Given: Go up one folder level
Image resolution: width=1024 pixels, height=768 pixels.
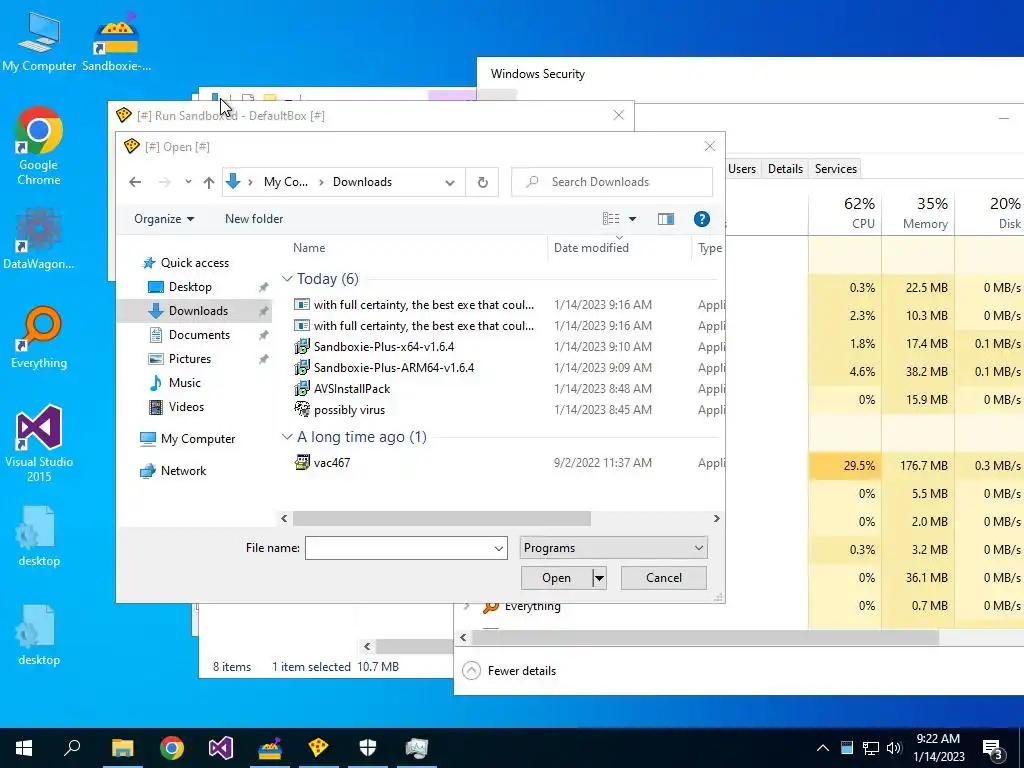Looking at the screenshot, I should pyautogui.click(x=208, y=182).
